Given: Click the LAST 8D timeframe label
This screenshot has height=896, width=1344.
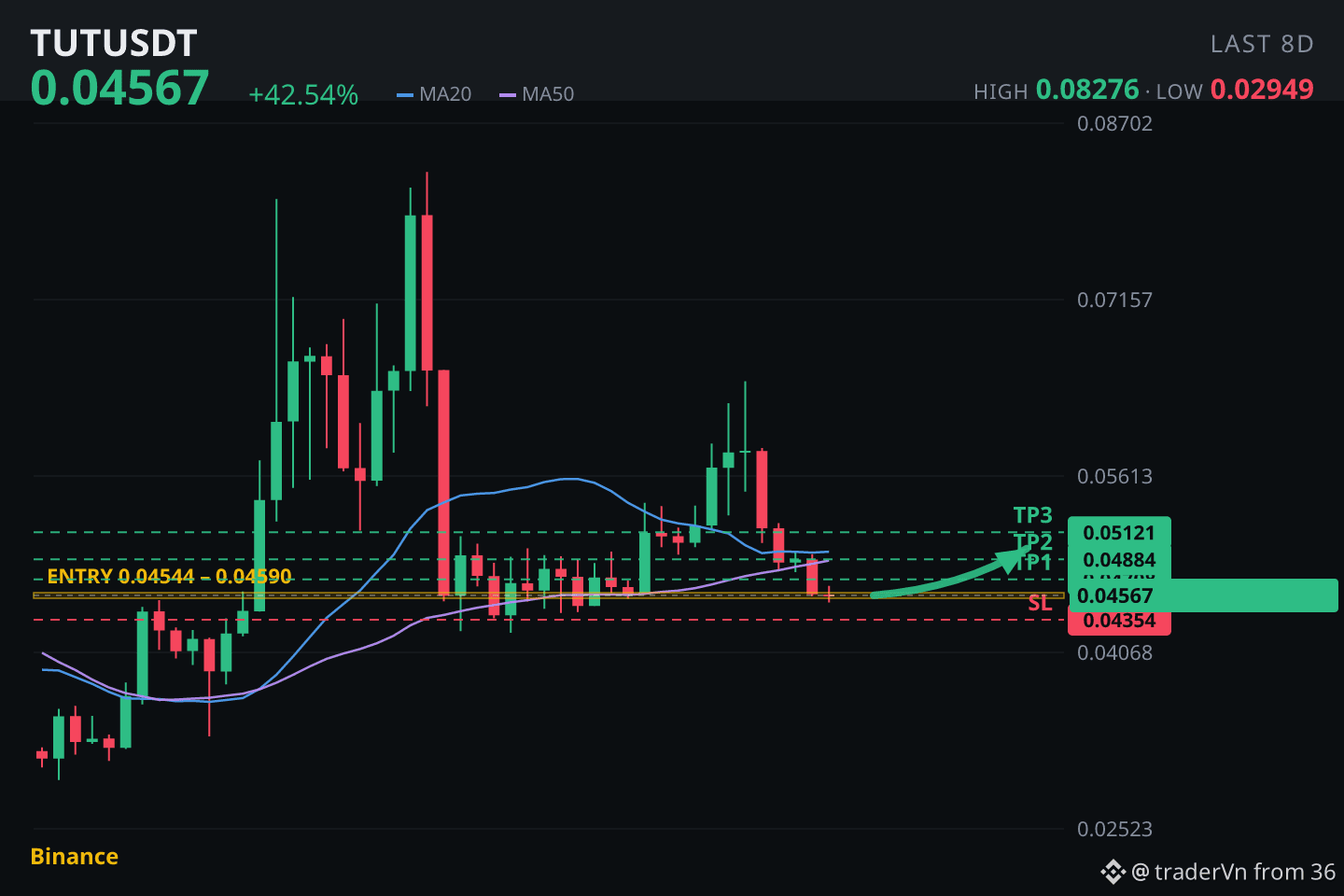Looking at the screenshot, I should (x=1262, y=44).
